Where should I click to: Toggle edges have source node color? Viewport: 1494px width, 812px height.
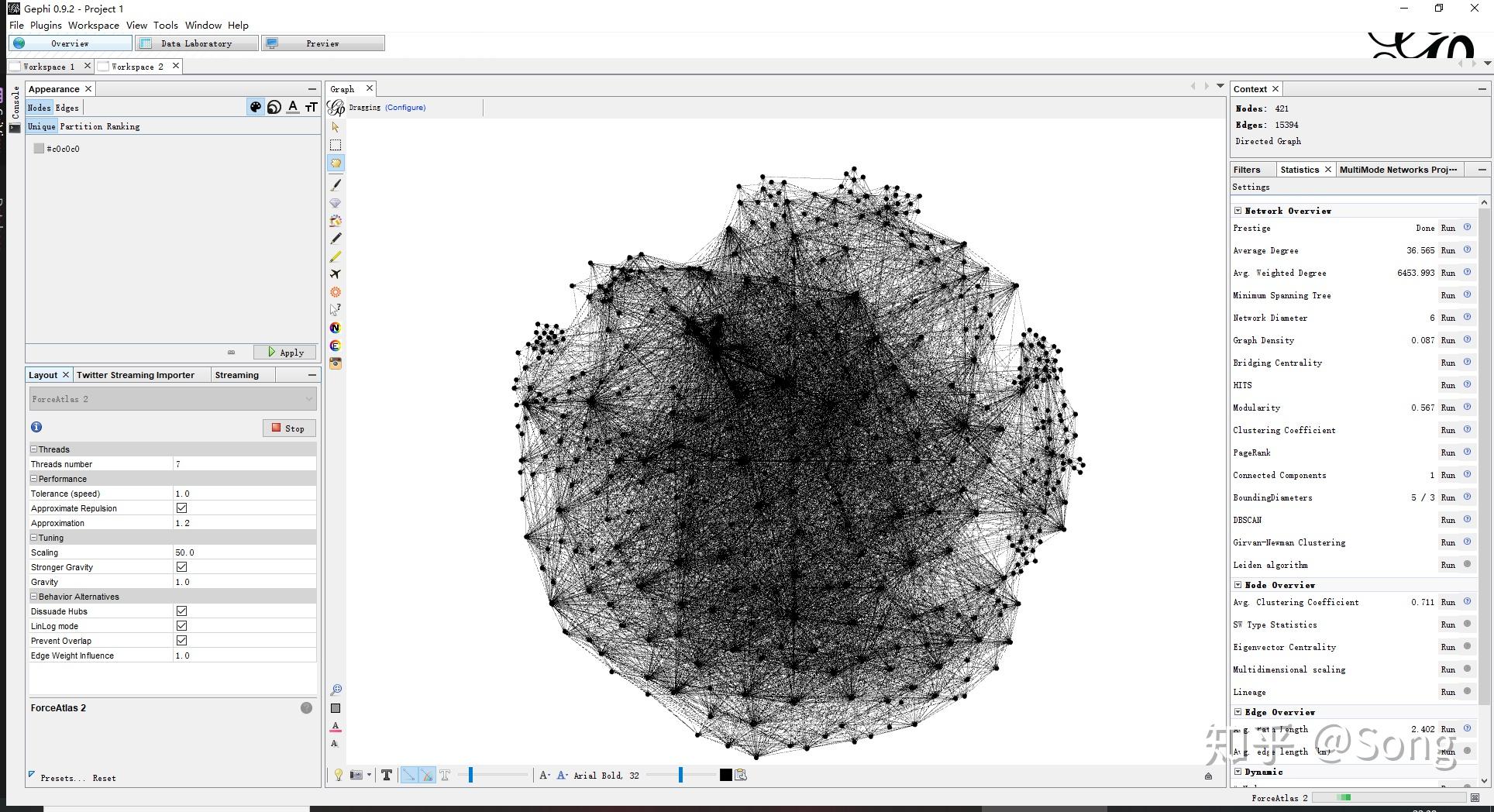[427, 775]
